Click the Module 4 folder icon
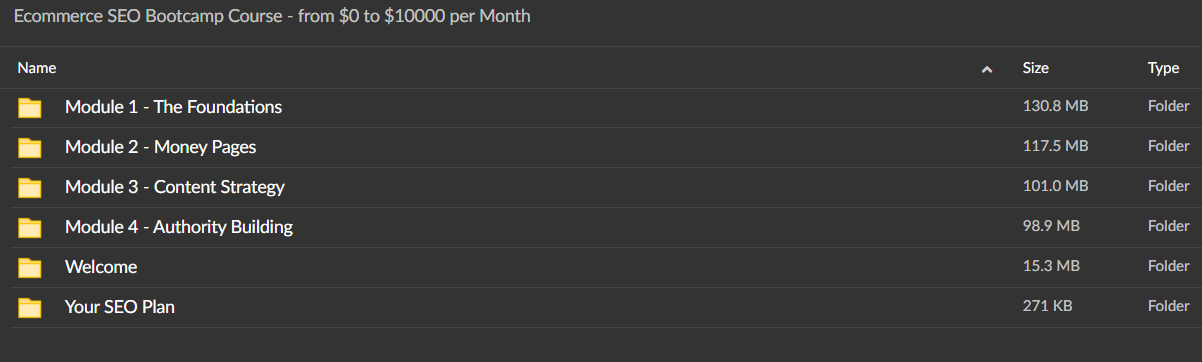The width and height of the screenshot is (1202, 362). pos(30,228)
